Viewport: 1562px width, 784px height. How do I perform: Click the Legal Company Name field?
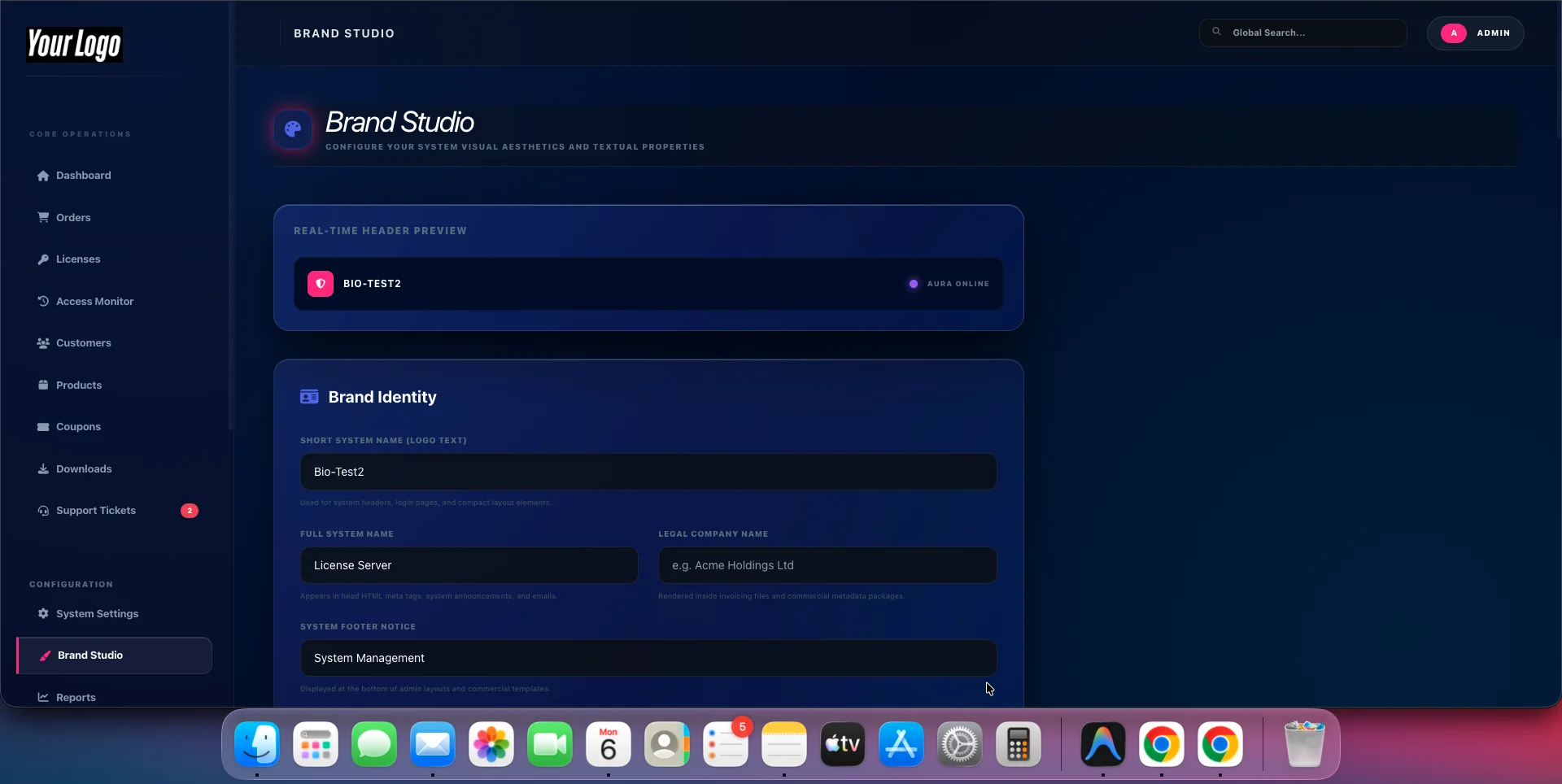click(827, 565)
